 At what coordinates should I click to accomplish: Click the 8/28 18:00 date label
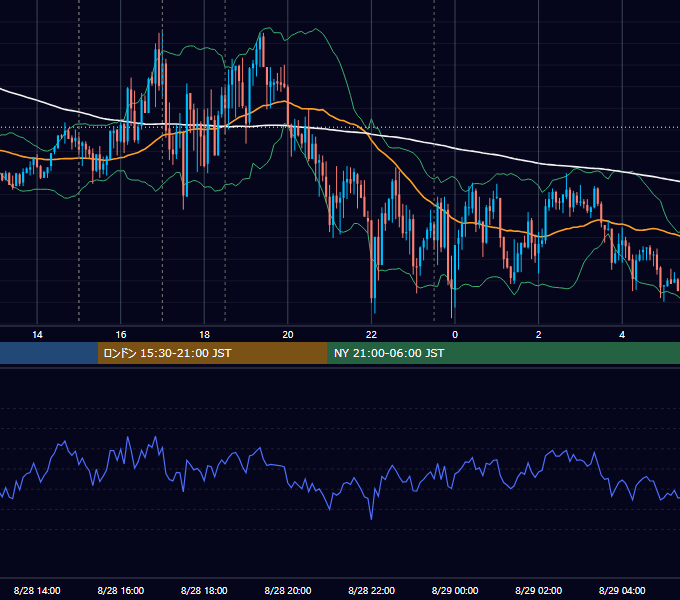point(204,590)
